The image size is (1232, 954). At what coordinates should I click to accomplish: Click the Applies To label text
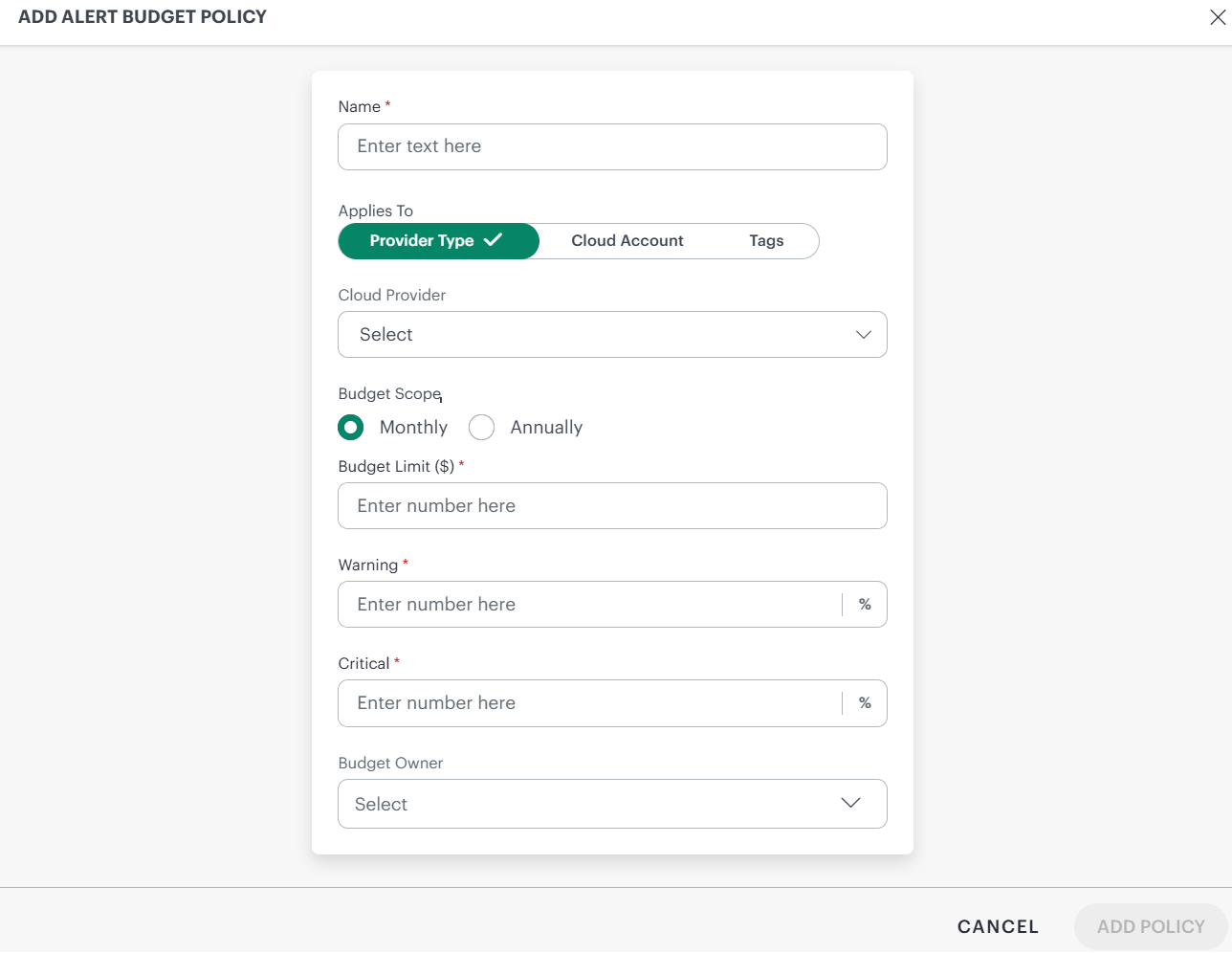tap(376, 211)
